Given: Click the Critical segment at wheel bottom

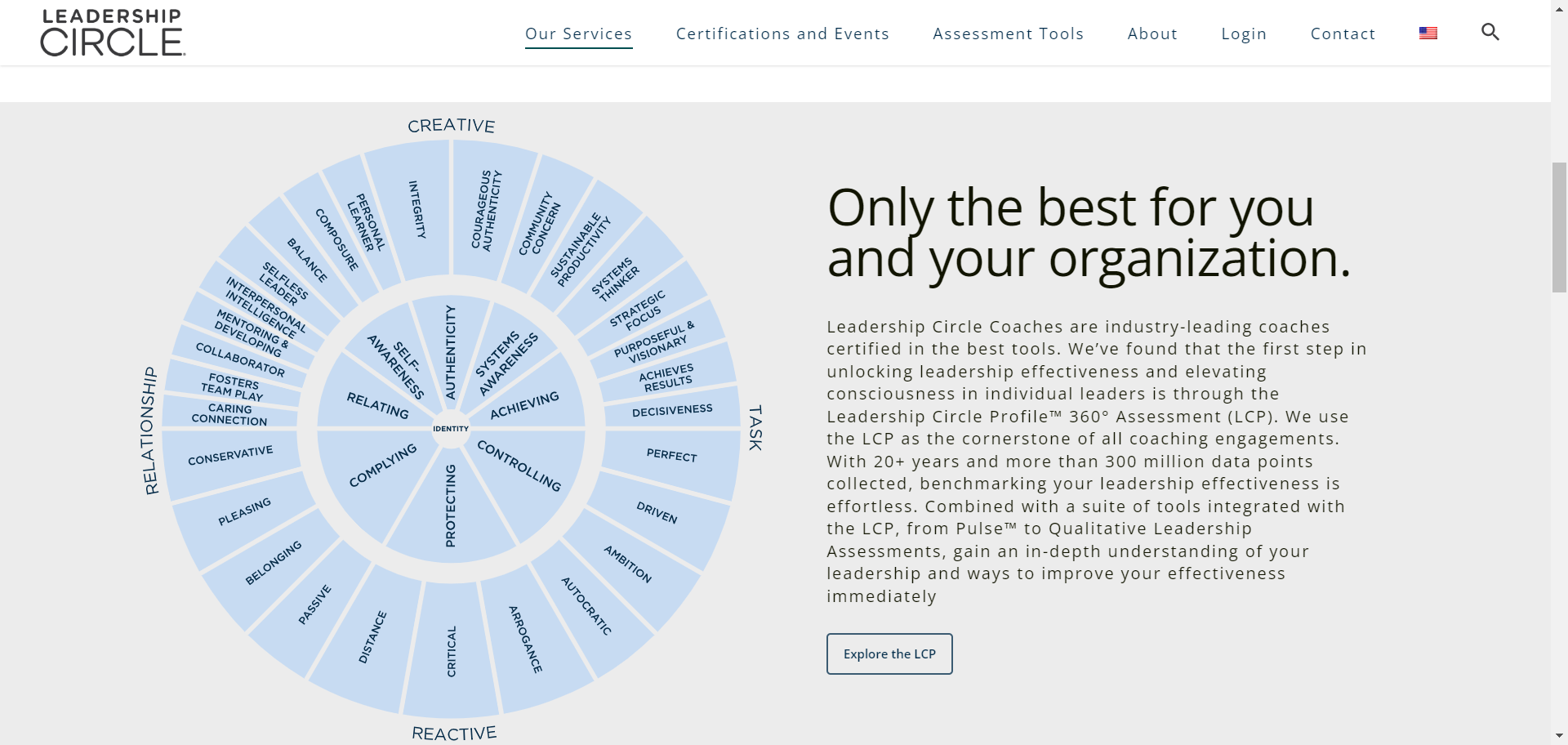Looking at the screenshot, I should pos(451,651).
